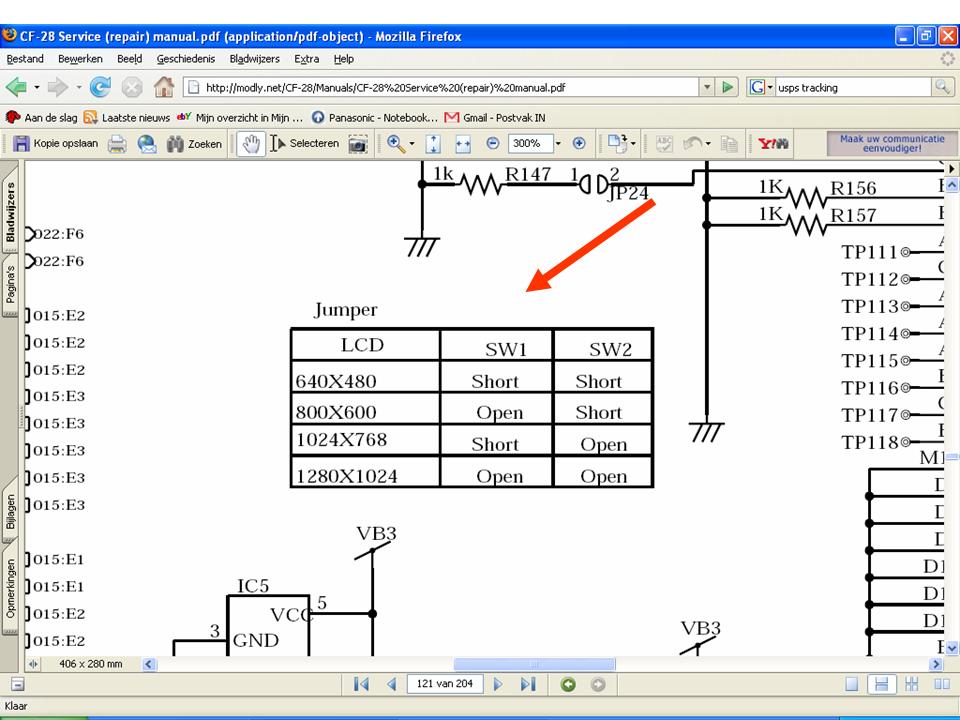Open the rotate pages dropdown arrow
The height and width of the screenshot is (720, 960).
(x=633, y=144)
